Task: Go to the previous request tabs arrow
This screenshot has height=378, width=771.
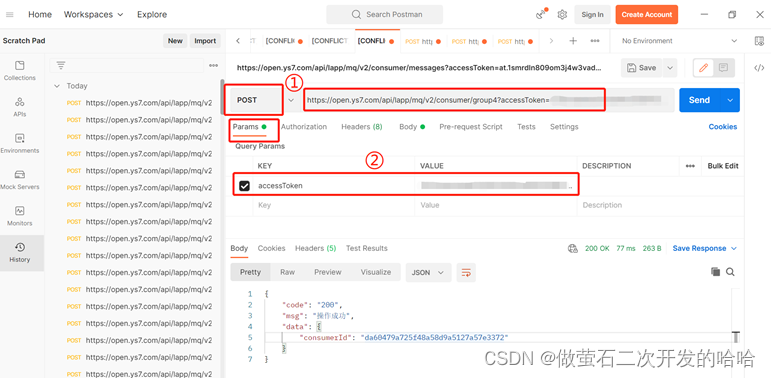Action: click(238, 41)
